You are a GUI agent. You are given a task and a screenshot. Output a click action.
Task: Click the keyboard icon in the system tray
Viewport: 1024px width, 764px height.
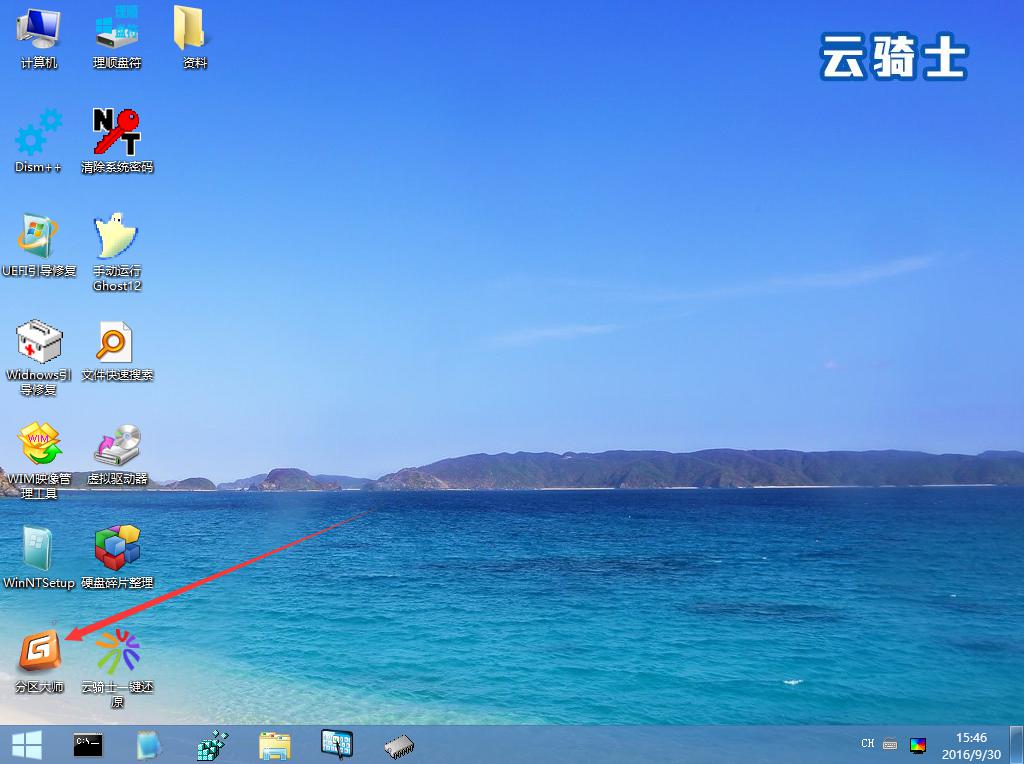pyautogui.click(x=889, y=744)
